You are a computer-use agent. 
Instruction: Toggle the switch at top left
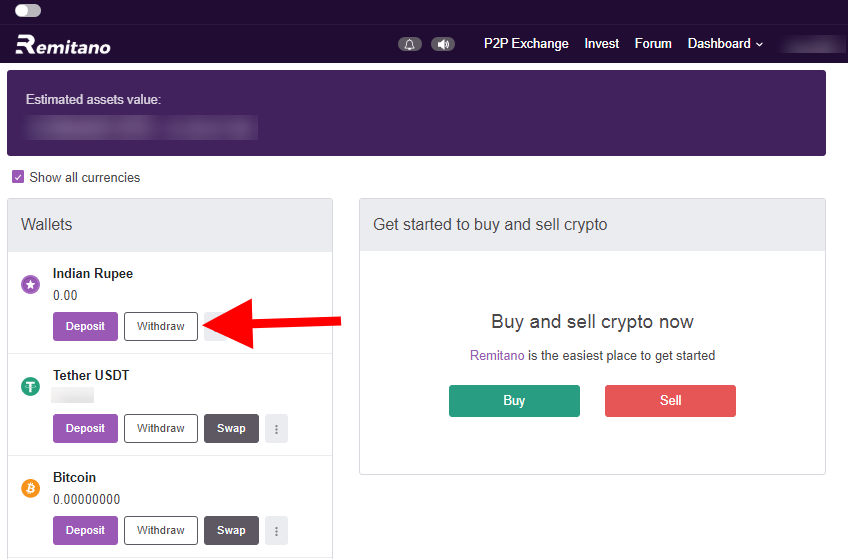pyautogui.click(x=28, y=10)
